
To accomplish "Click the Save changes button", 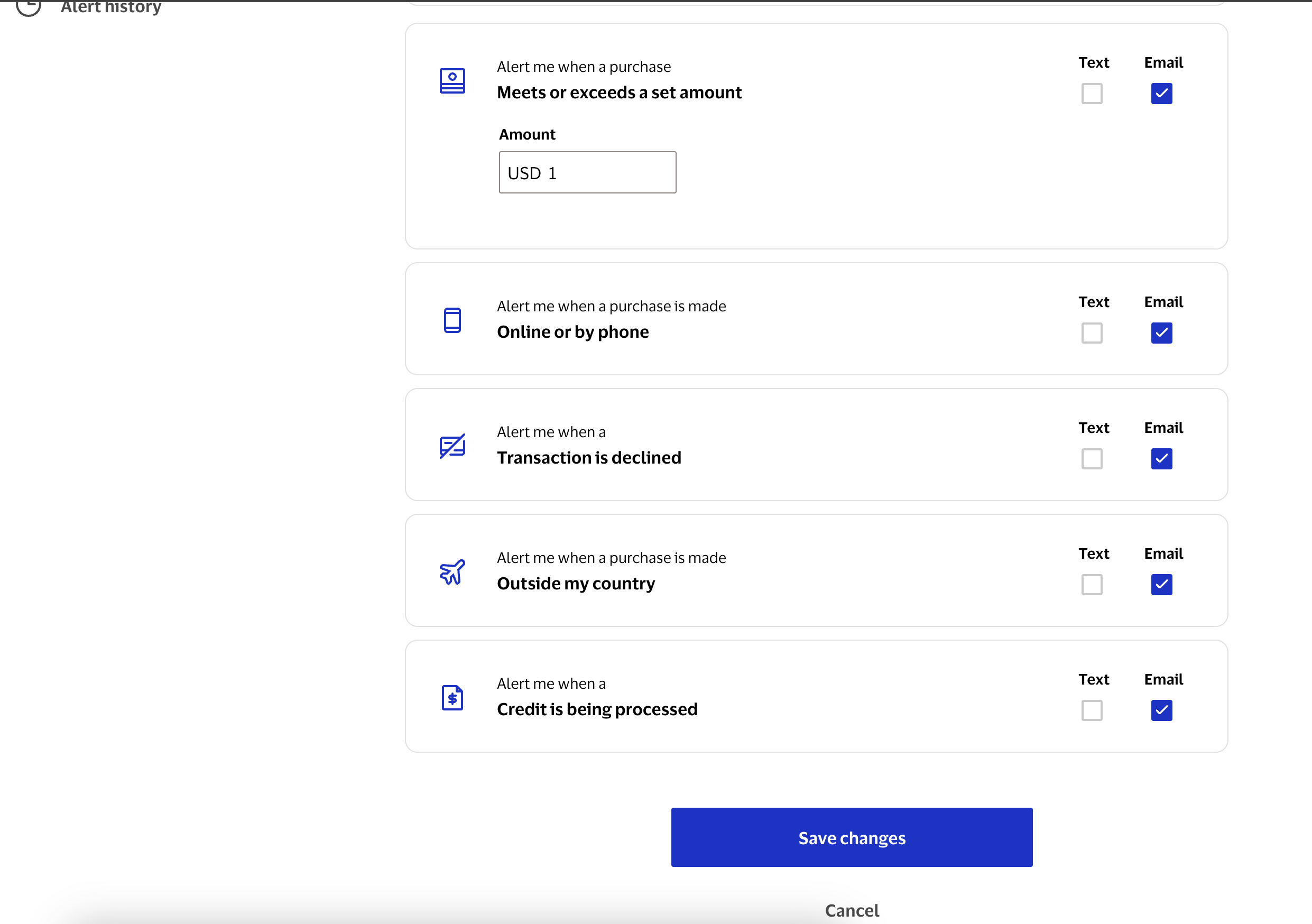I will pos(852,837).
